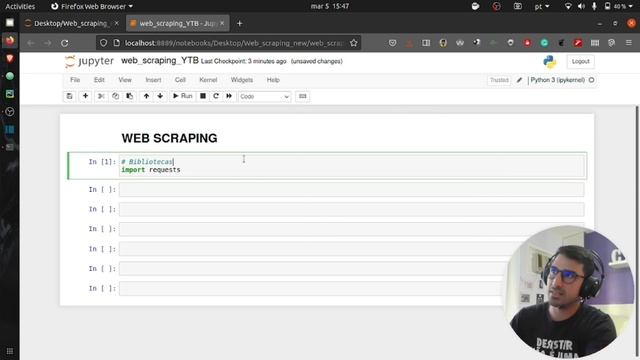Open the Help menu

273,80
